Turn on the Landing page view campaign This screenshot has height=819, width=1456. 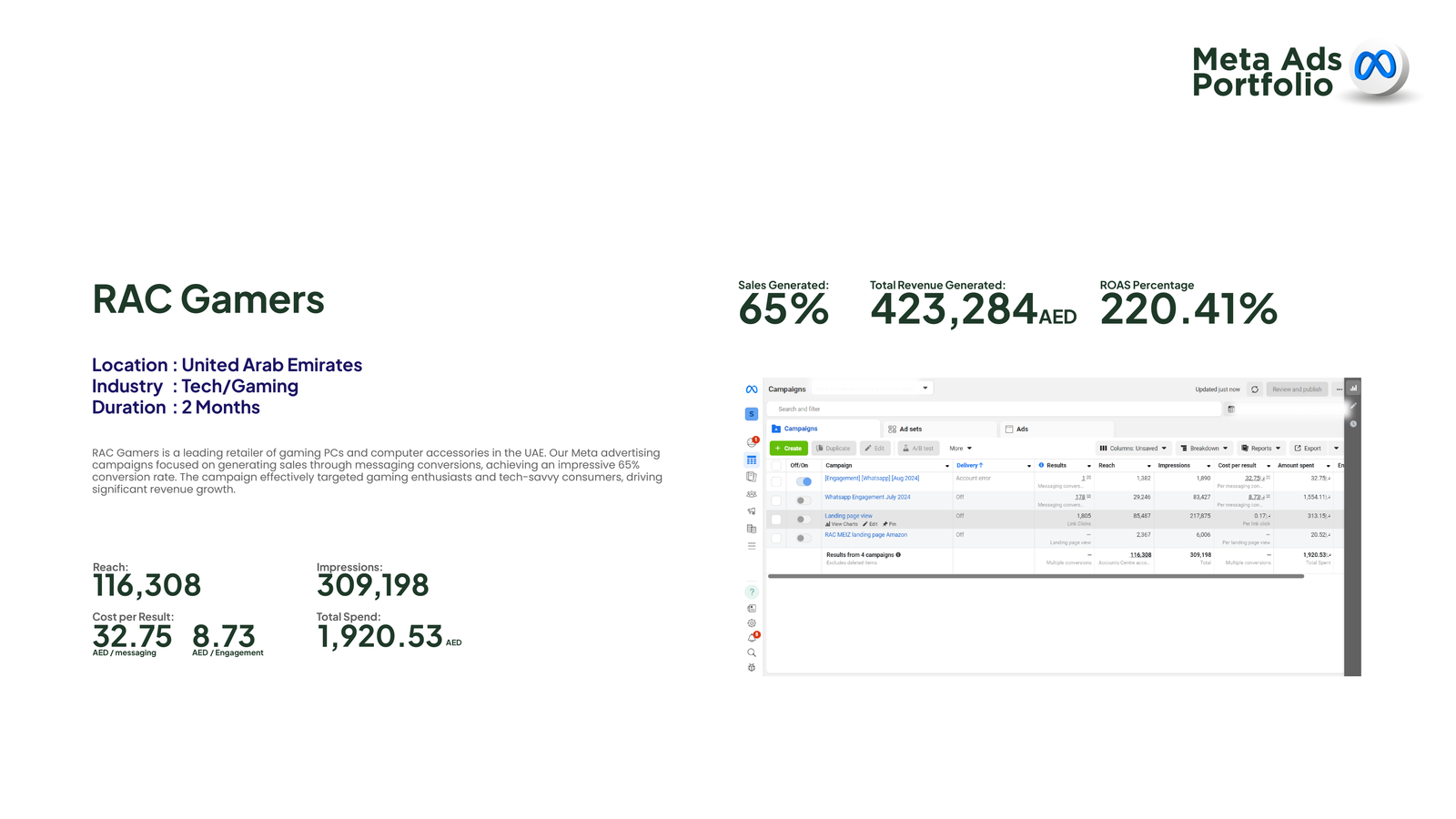point(804,520)
